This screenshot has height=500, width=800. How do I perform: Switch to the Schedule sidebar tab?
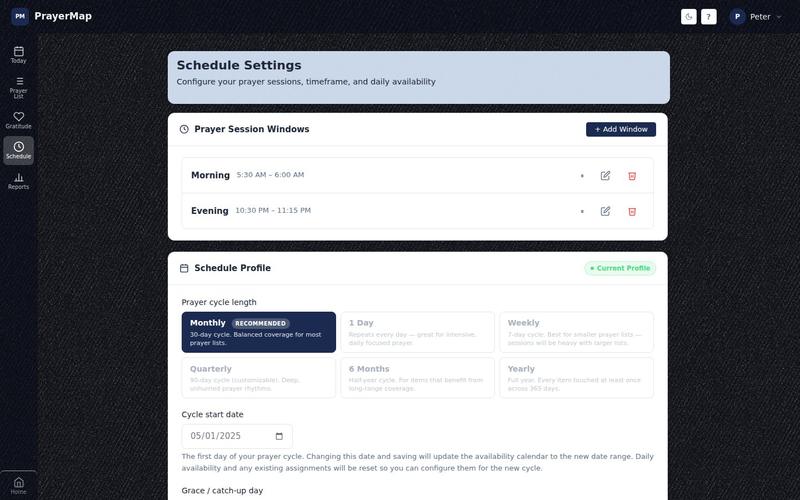pyautogui.click(x=18, y=151)
